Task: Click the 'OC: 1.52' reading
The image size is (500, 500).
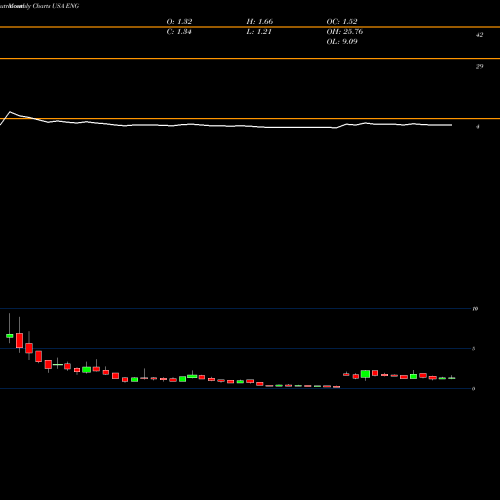Action: click(x=342, y=21)
